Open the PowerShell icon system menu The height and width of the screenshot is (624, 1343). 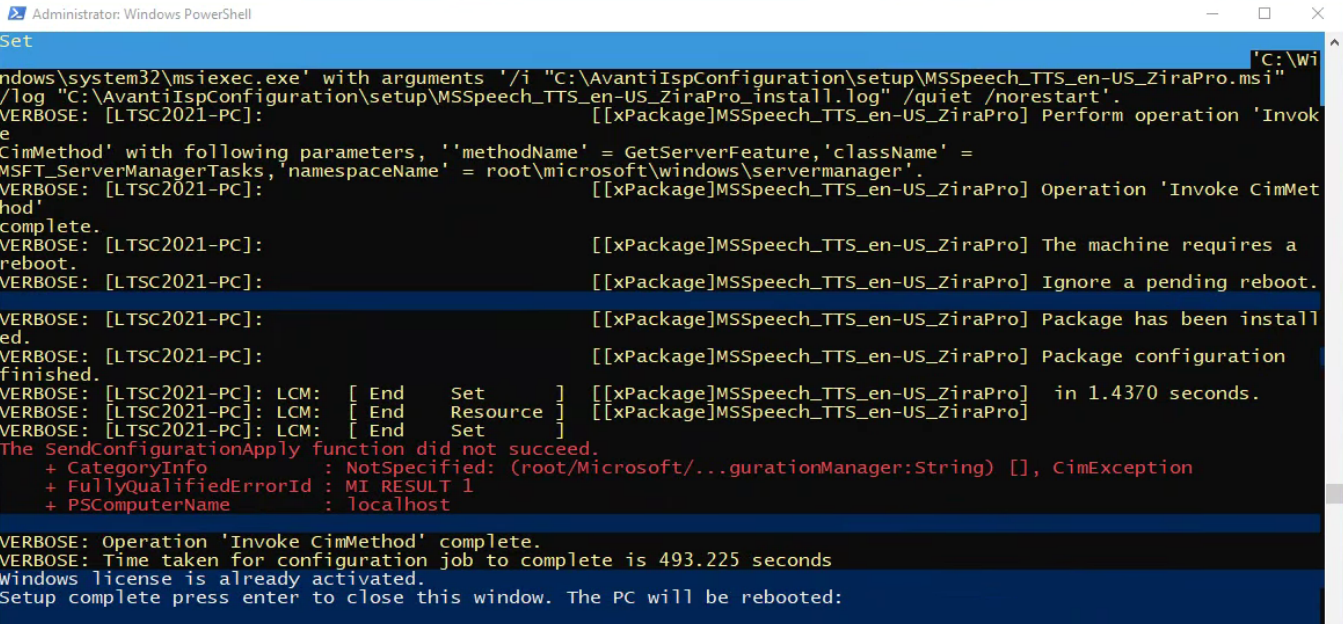[x=16, y=14]
